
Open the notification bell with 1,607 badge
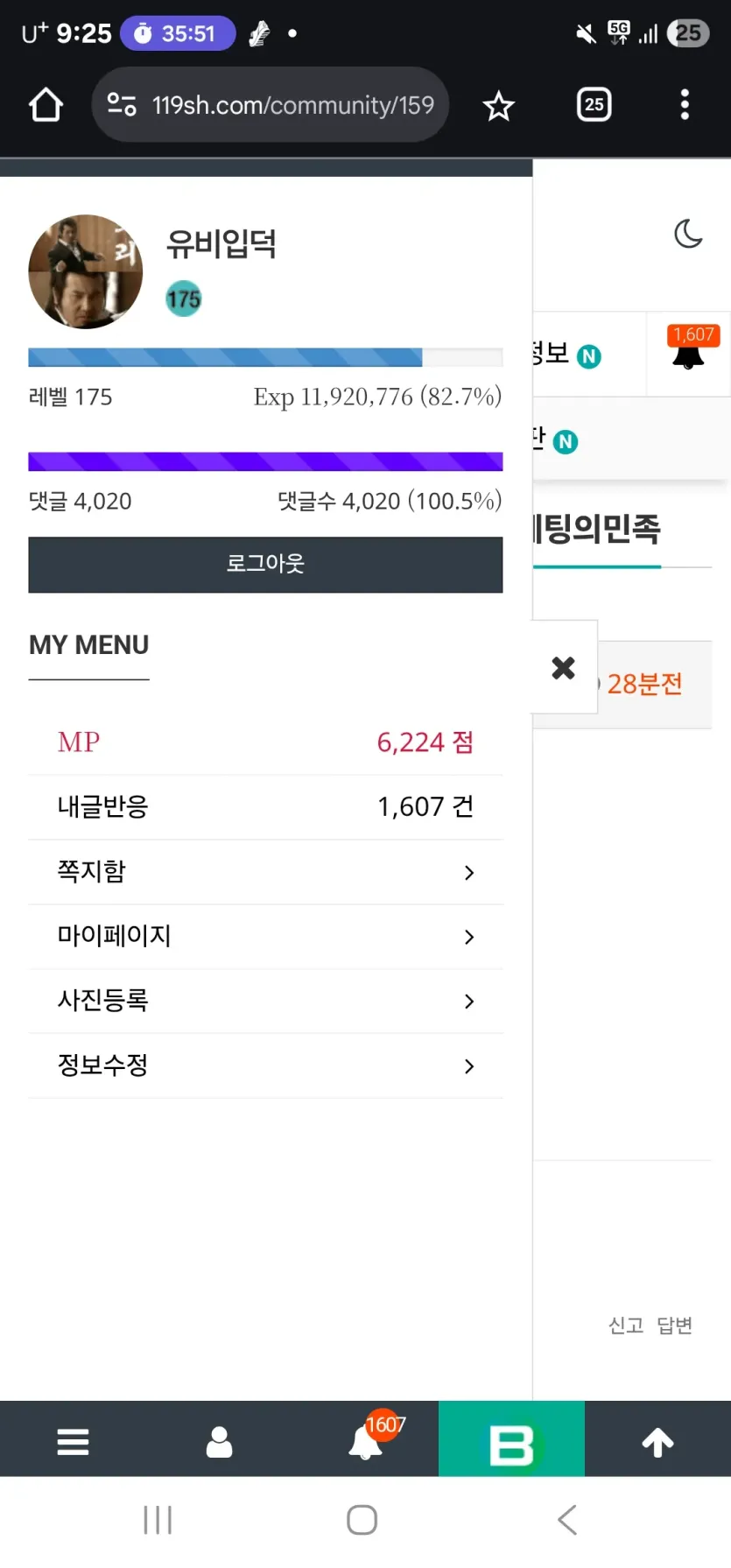click(x=692, y=348)
